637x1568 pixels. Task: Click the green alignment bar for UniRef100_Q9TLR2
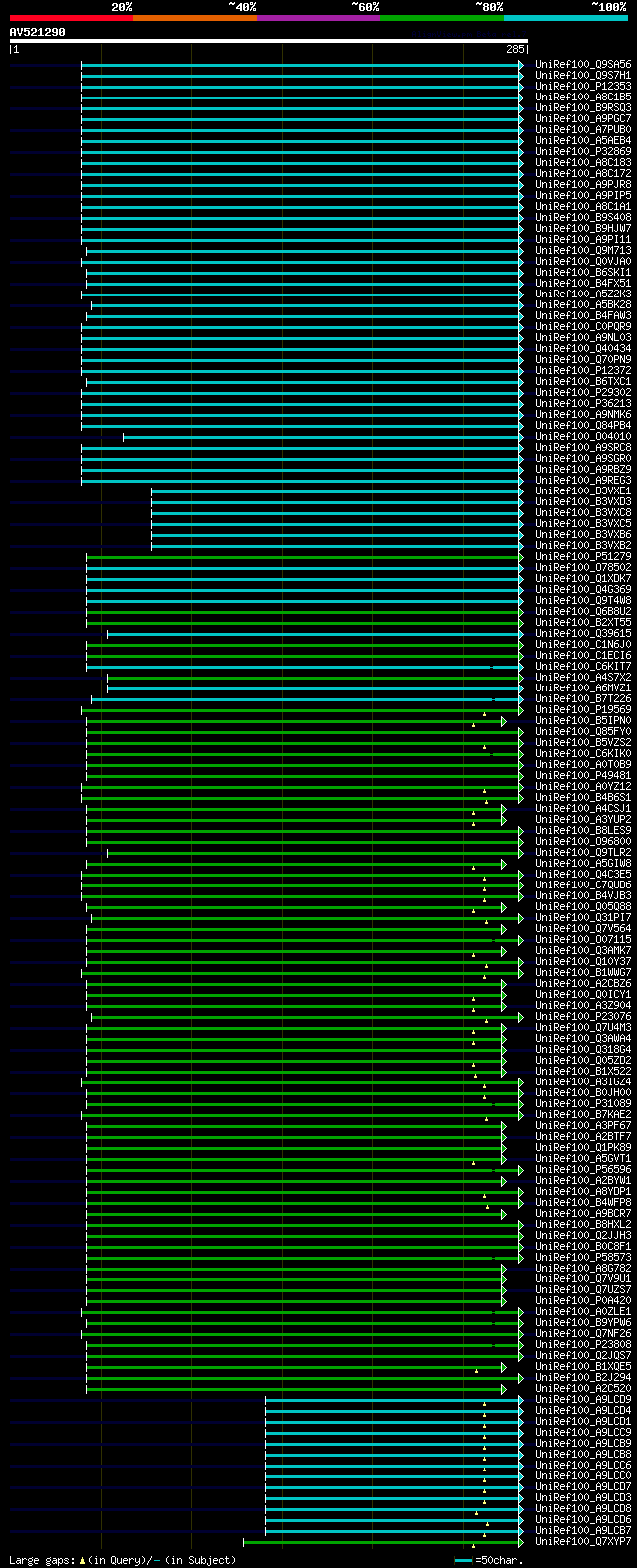(x=313, y=853)
